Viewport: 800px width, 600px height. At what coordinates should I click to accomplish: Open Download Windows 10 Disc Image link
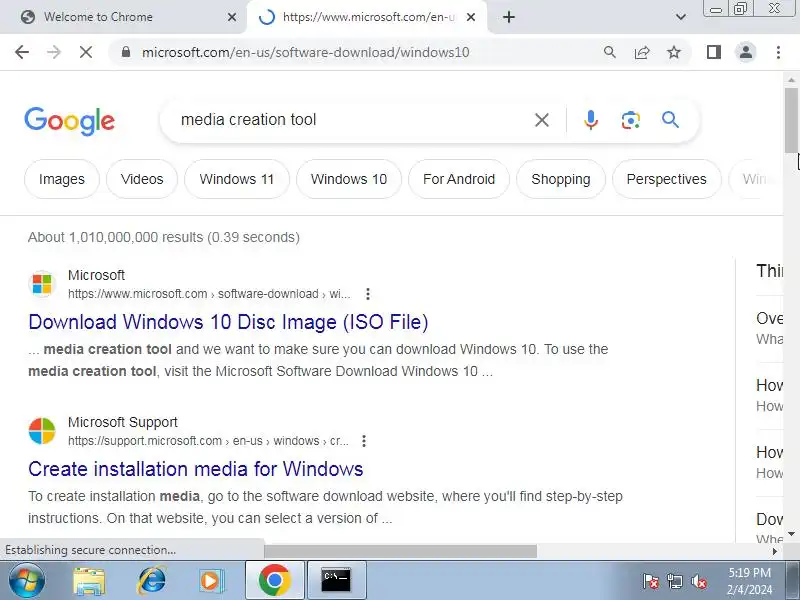pos(228,322)
